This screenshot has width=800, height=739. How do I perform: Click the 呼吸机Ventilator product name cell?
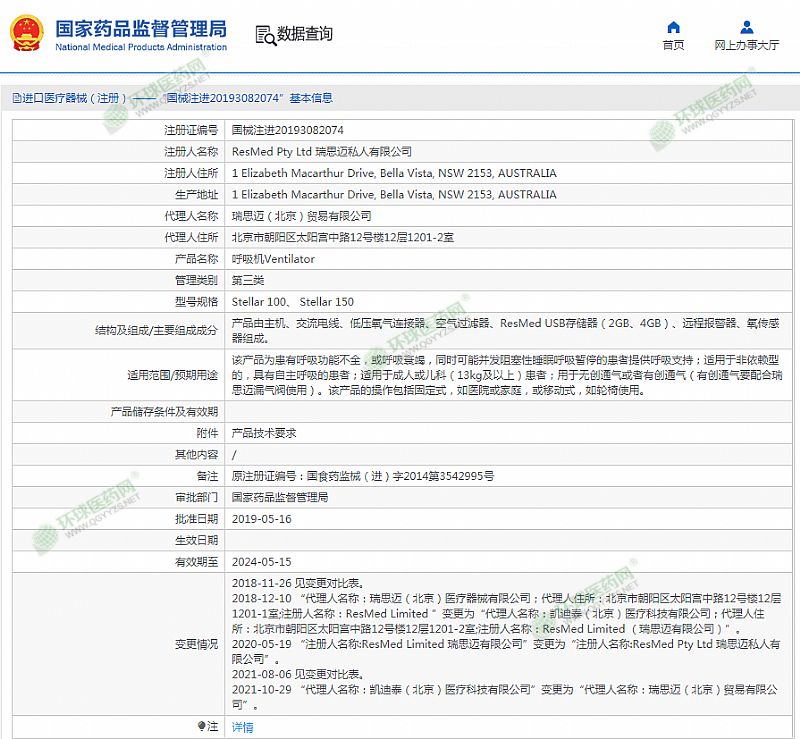coord(273,259)
